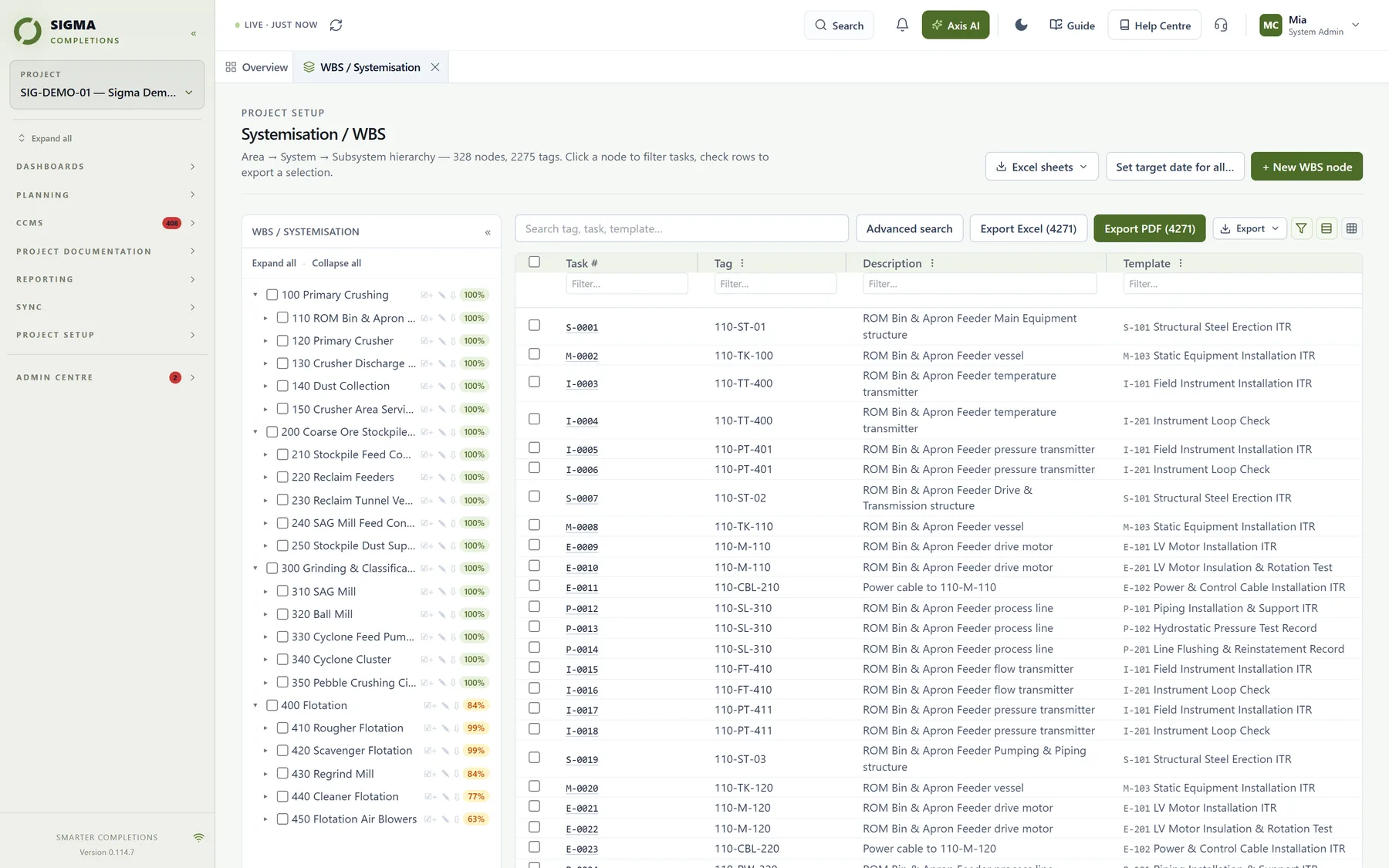Open the Template column menu dots
The height and width of the screenshot is (868, 1389).
1181,263
